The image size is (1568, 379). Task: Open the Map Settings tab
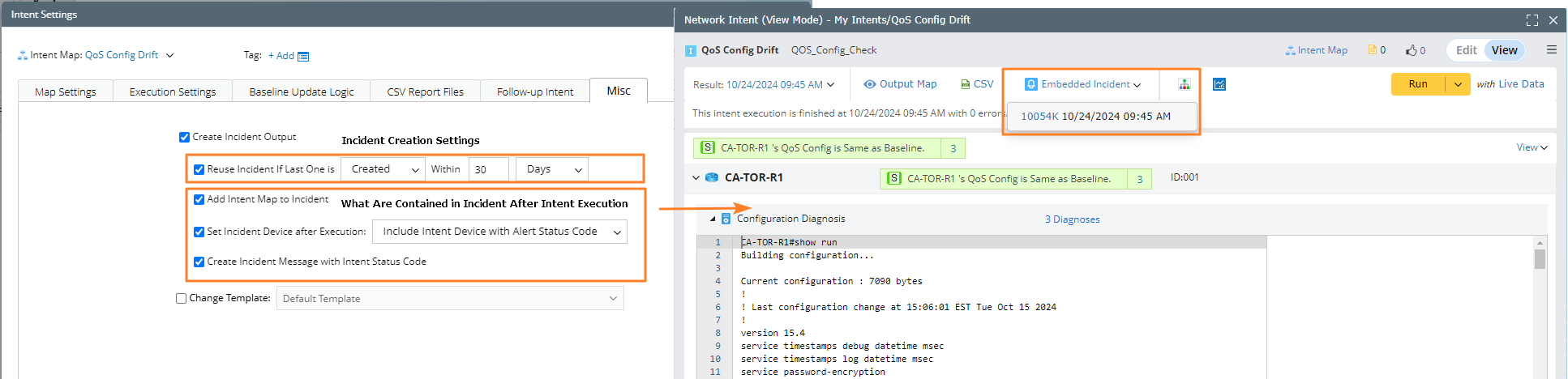click(66, 92)
